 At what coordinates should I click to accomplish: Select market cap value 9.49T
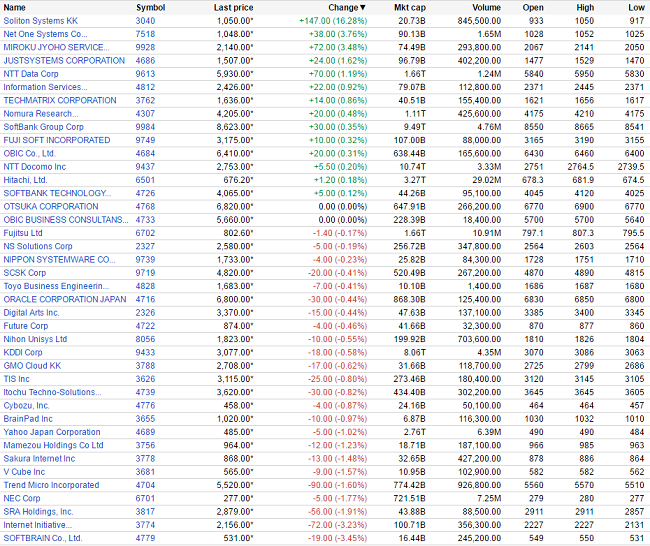[x=413, y=127]
